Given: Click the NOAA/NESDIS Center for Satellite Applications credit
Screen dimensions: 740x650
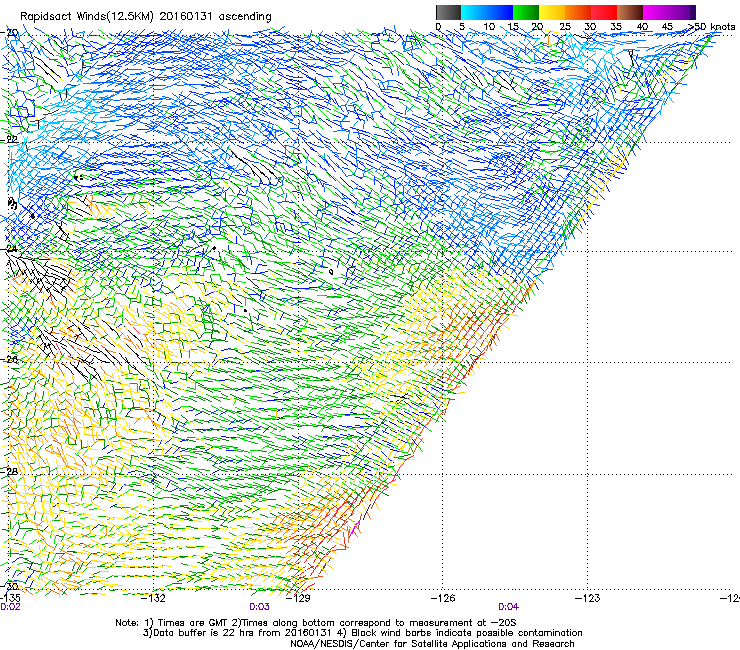Looking at the screenshot, I should point(432,644).
